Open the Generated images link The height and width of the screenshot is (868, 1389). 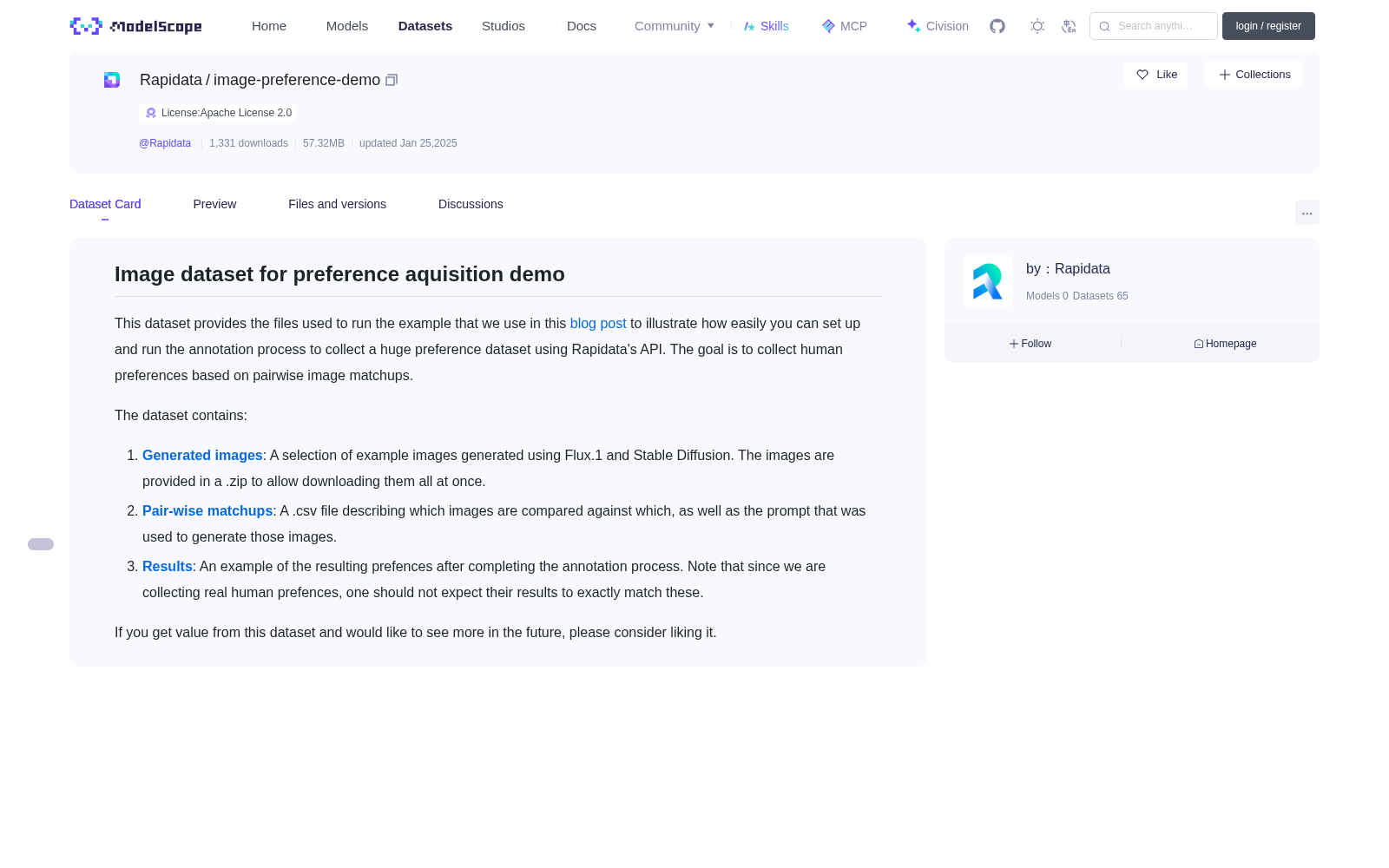[x=202, y=456]
